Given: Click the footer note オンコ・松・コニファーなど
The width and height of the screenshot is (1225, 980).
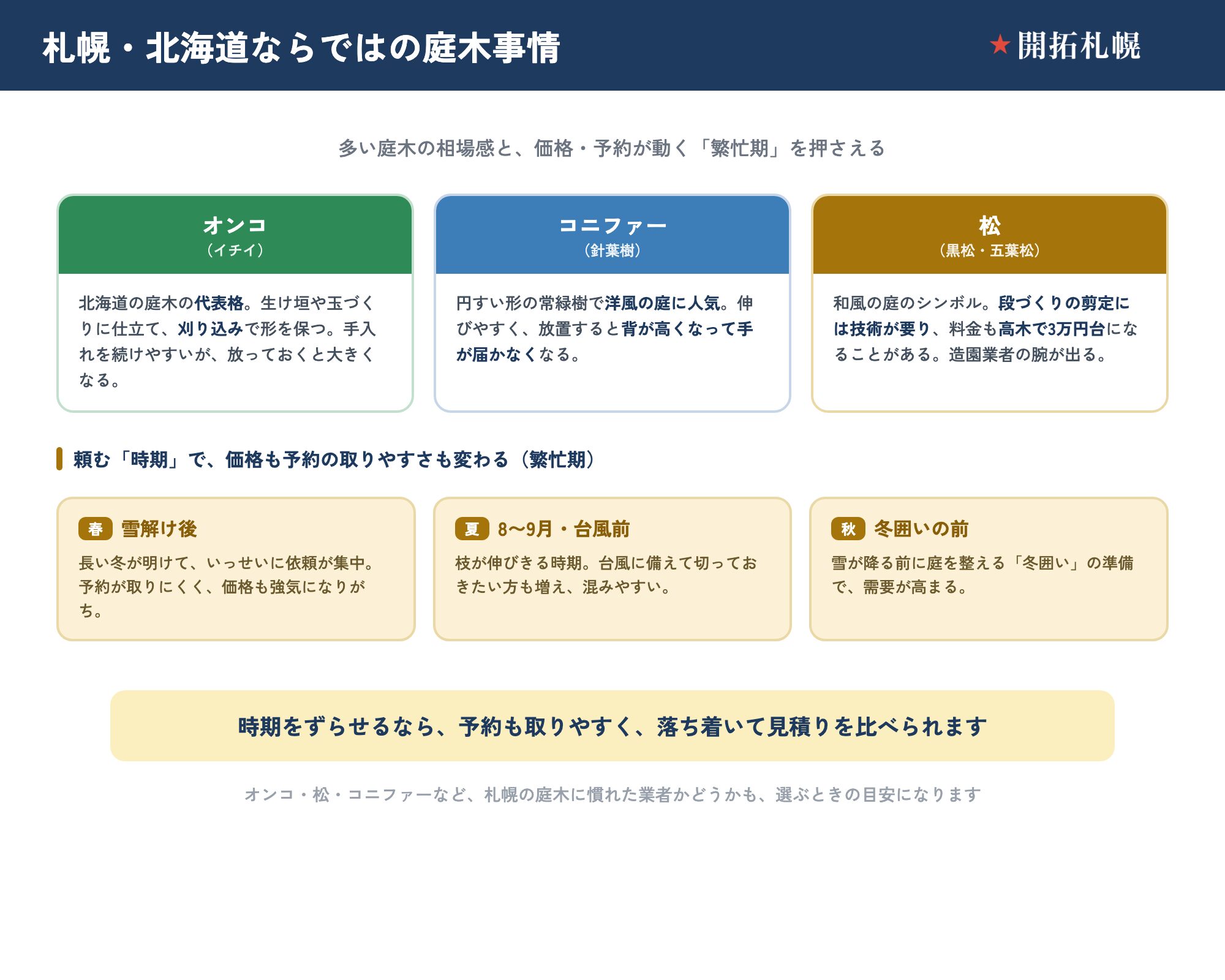Looking at the screenshot, I should click(612, 794).
